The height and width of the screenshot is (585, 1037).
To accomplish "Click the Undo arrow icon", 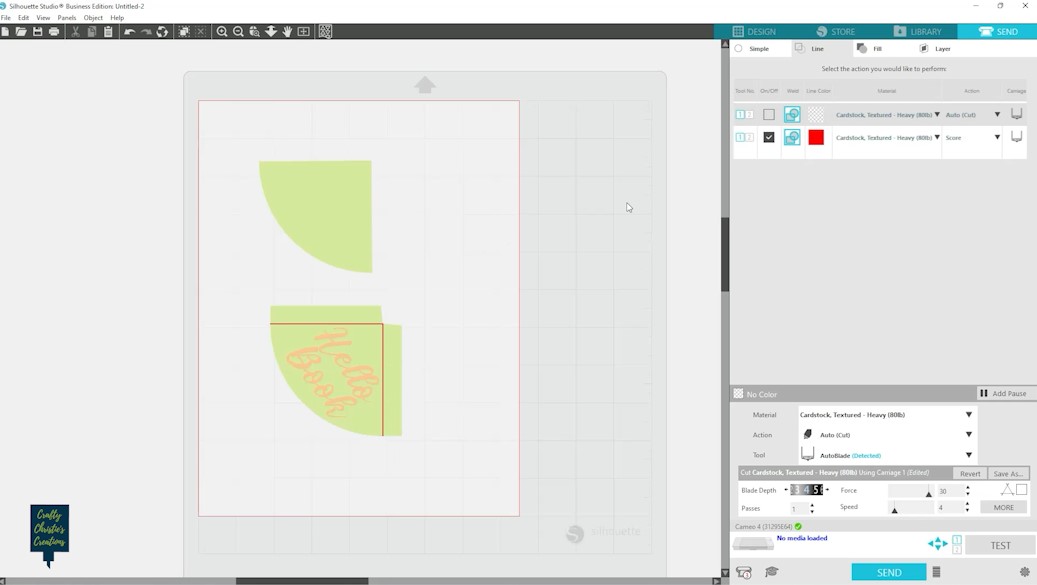I will click(129, 32).
